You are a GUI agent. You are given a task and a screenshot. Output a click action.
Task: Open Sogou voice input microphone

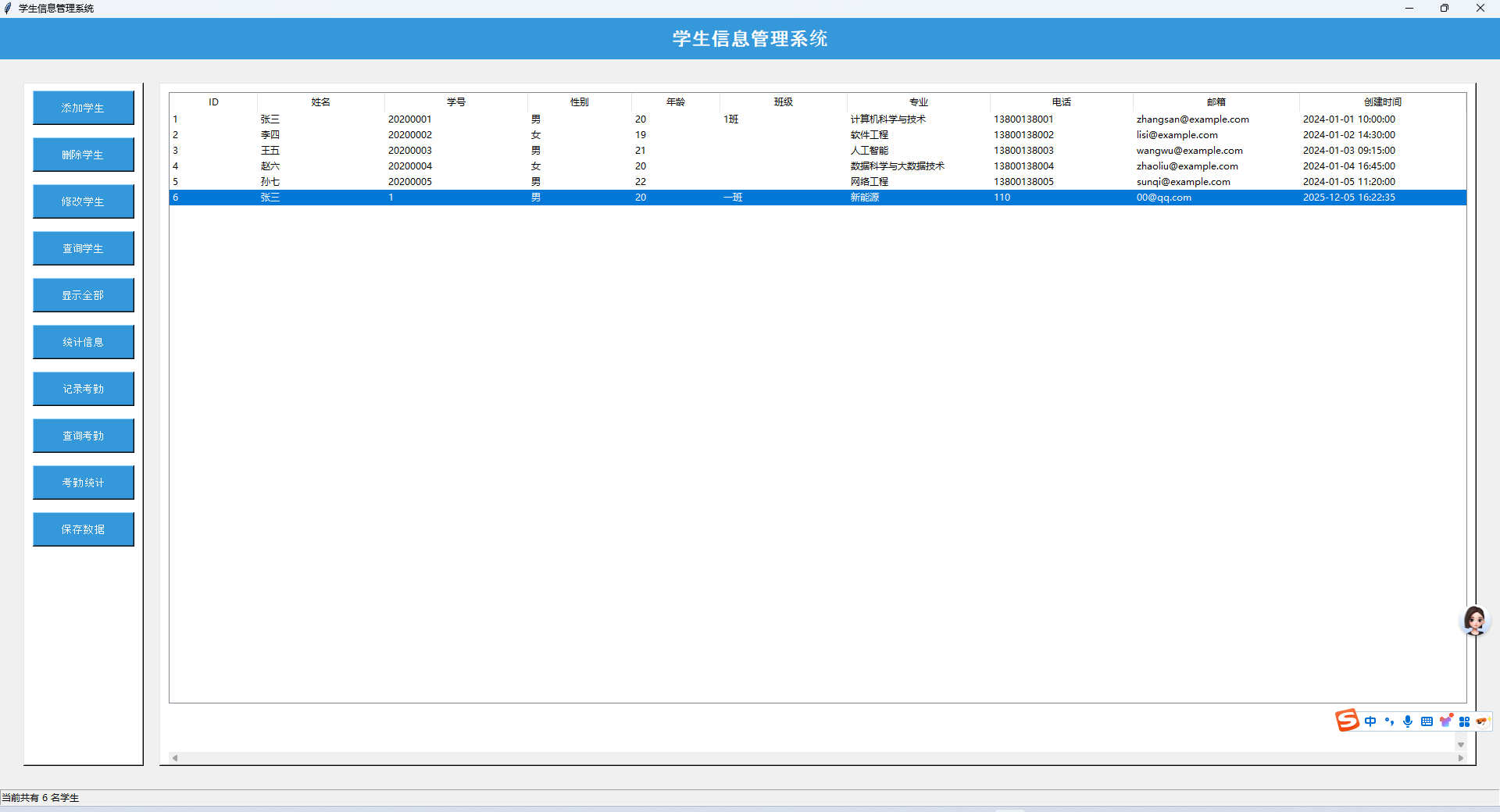tap(1408, 721)
